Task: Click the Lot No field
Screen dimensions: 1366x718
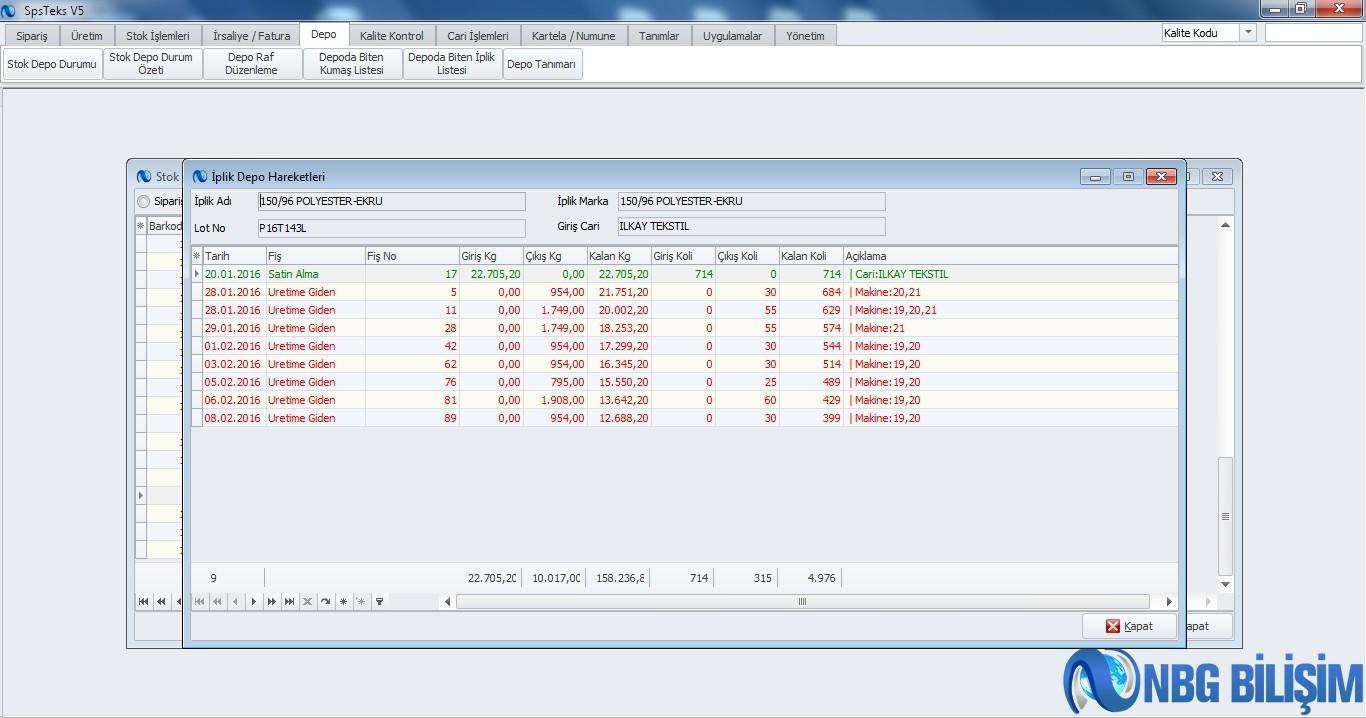Action: click(391, 228)
